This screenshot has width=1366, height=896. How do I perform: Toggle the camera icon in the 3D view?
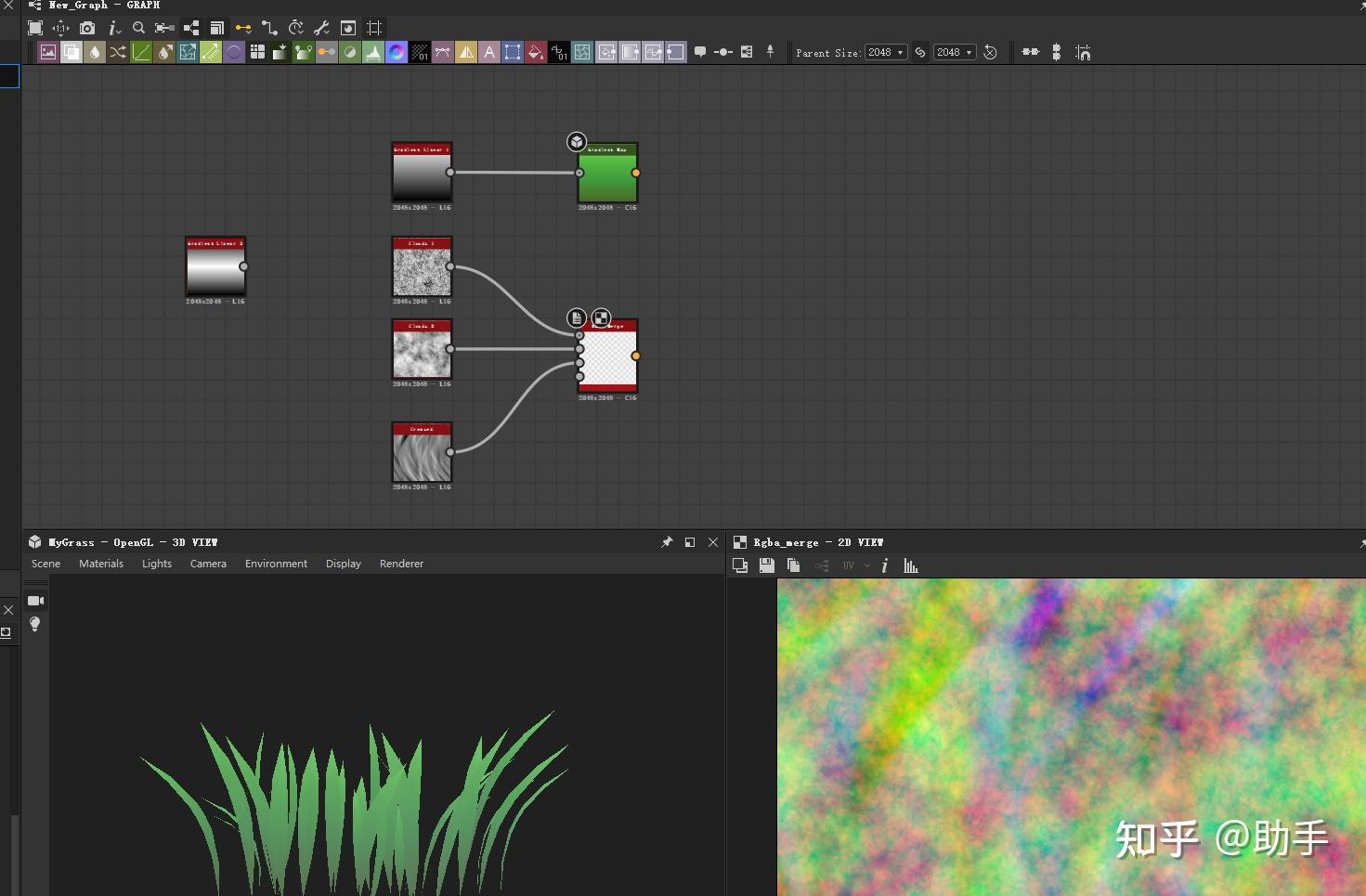[x=35, y=601]
